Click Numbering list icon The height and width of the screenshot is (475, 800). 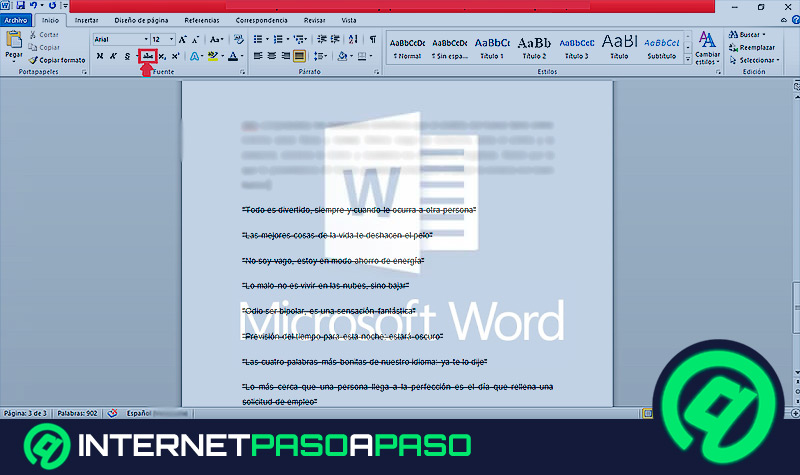(x=278, y=39)
